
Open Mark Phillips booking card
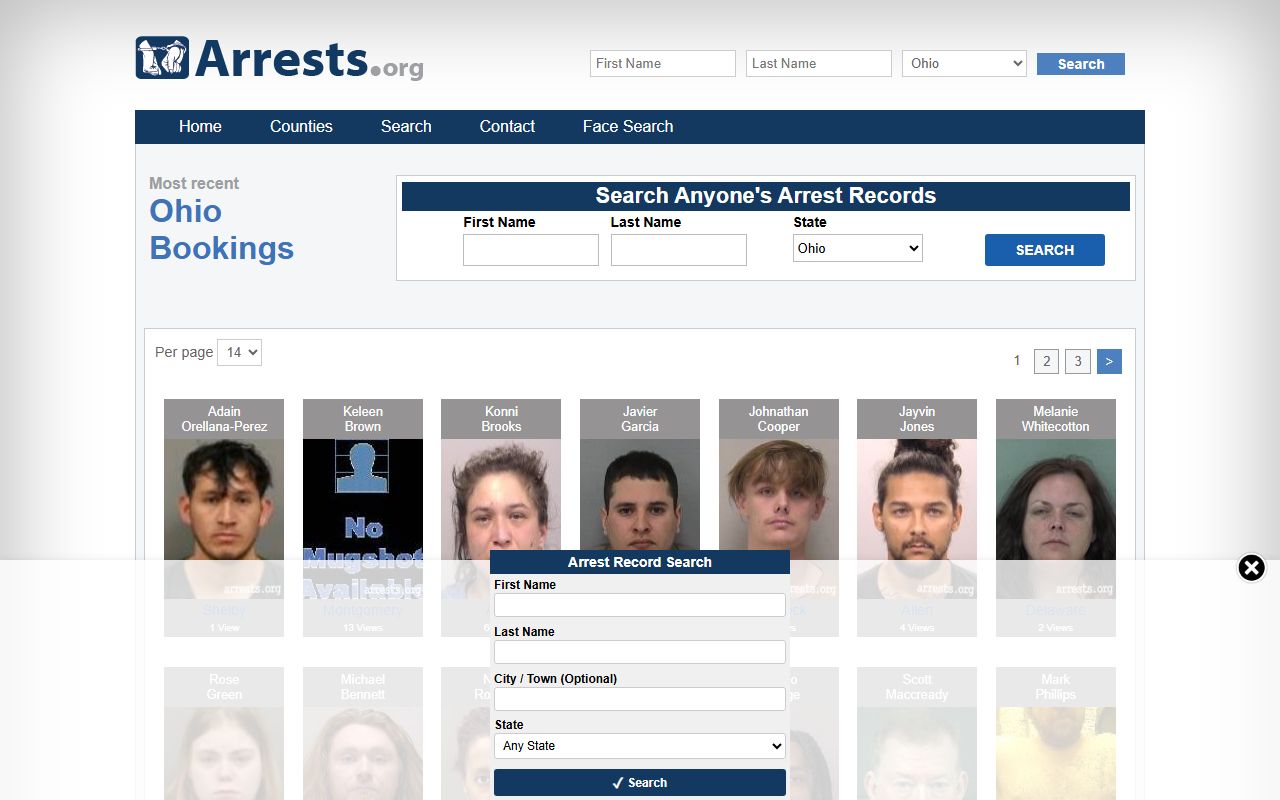[x=1056, y=733]
